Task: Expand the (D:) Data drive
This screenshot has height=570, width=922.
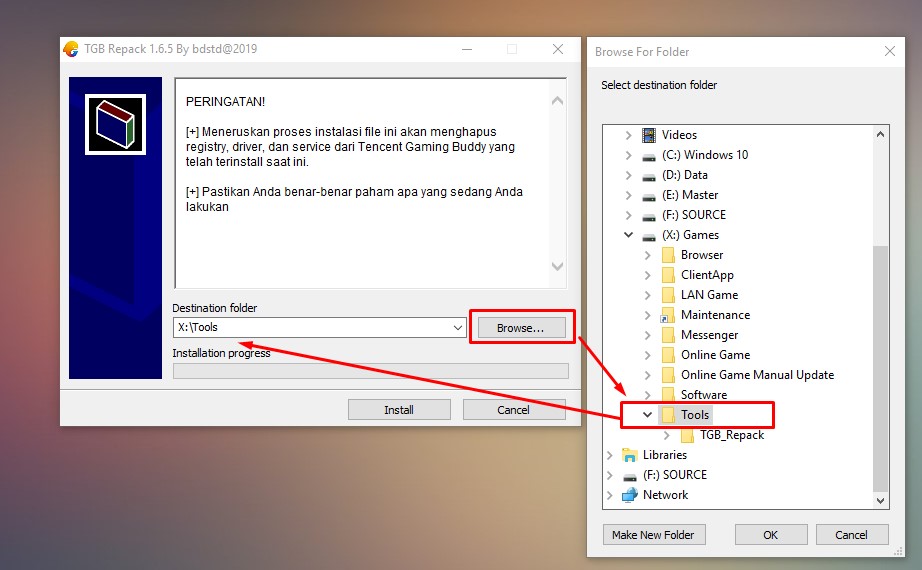Action: pos(629,175)
